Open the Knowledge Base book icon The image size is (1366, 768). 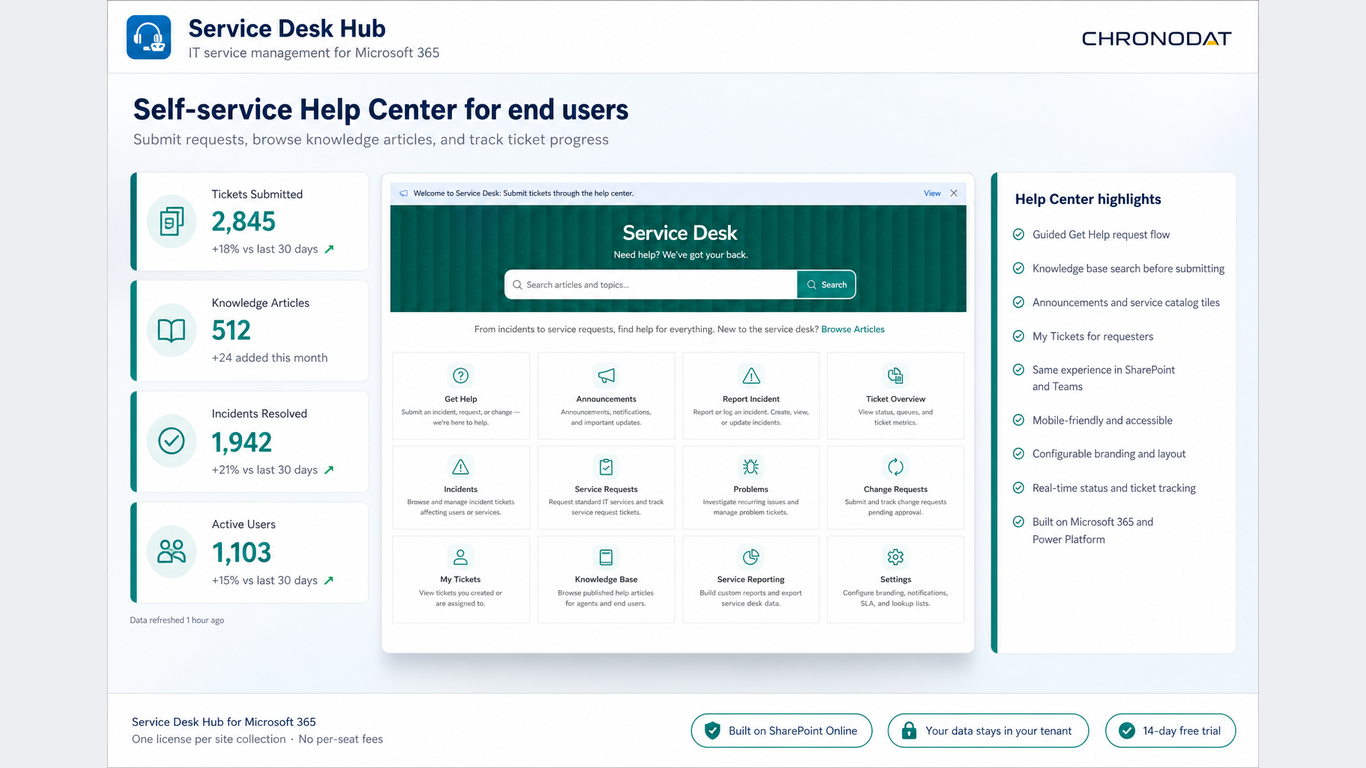tap(606, 557)
